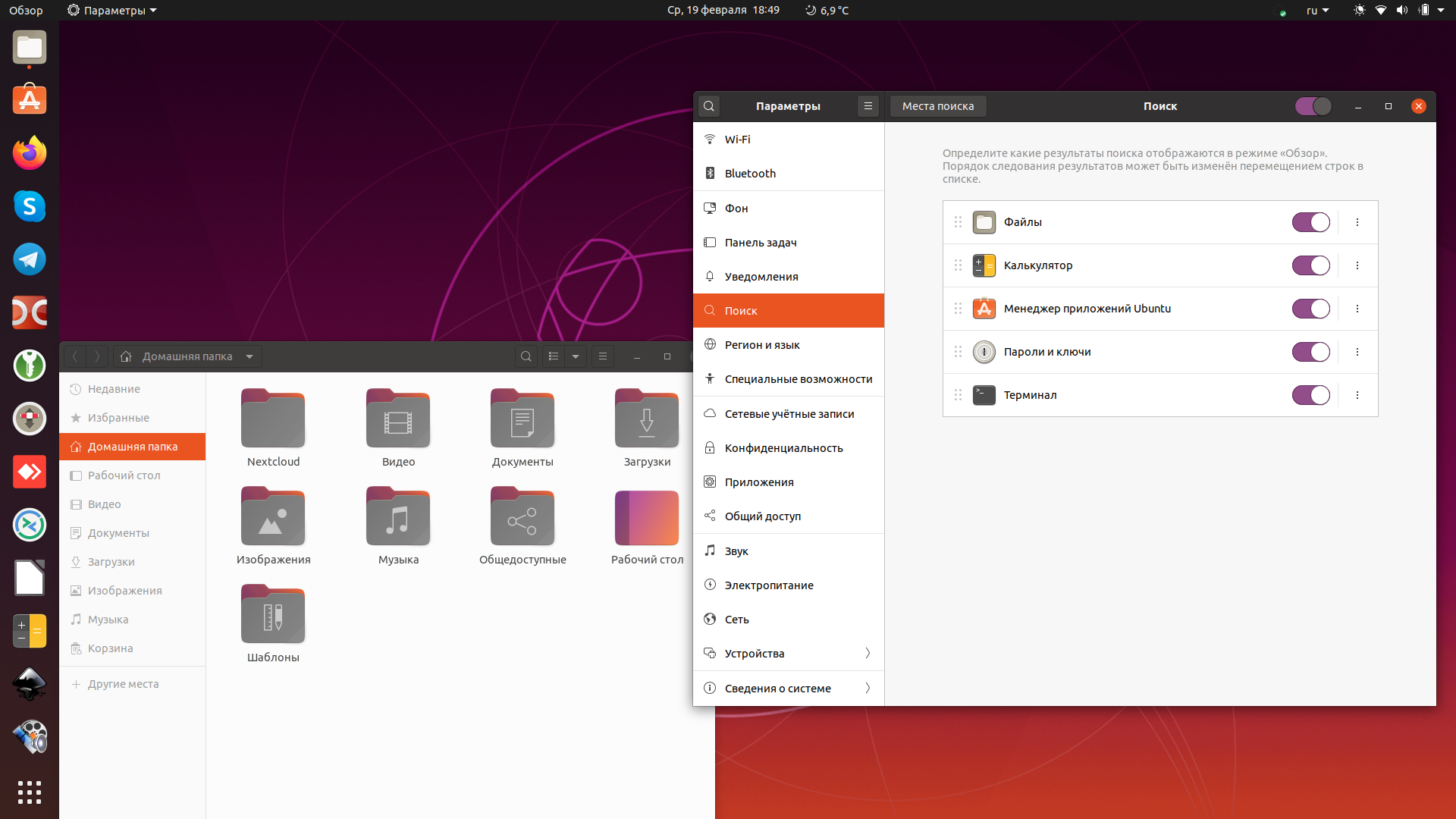1456x819 pixels.
Task: Click search icon in the file manager toolbar
Action: click(x=526, y=356)
